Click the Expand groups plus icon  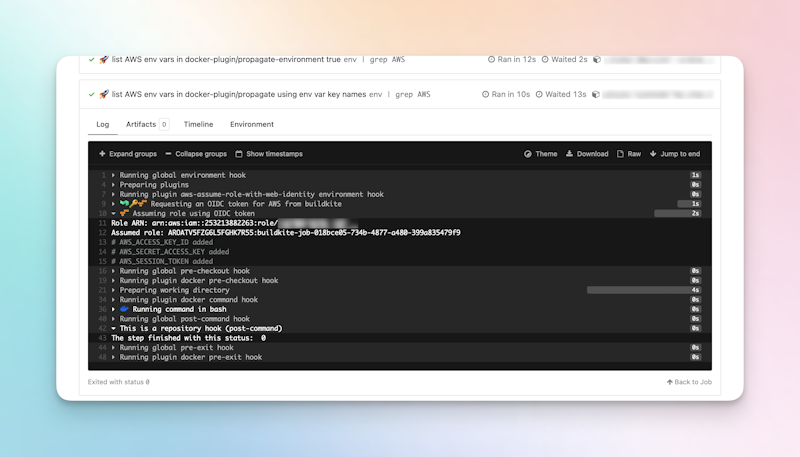point(102,154)
